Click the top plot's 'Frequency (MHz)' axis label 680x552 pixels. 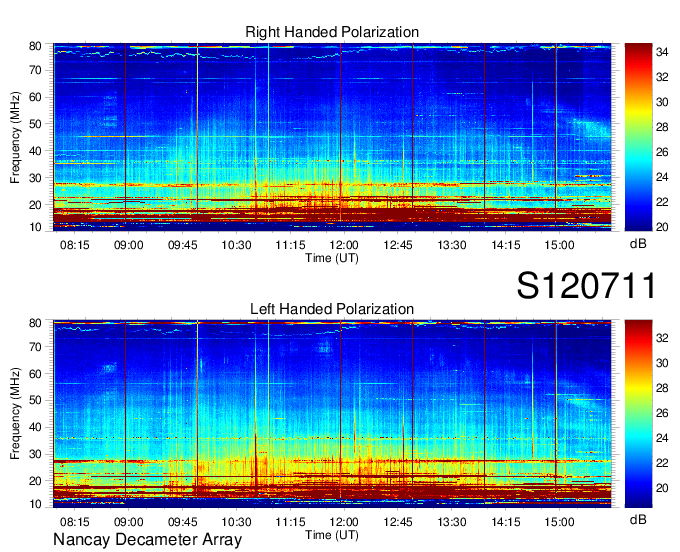pos(15,137)
